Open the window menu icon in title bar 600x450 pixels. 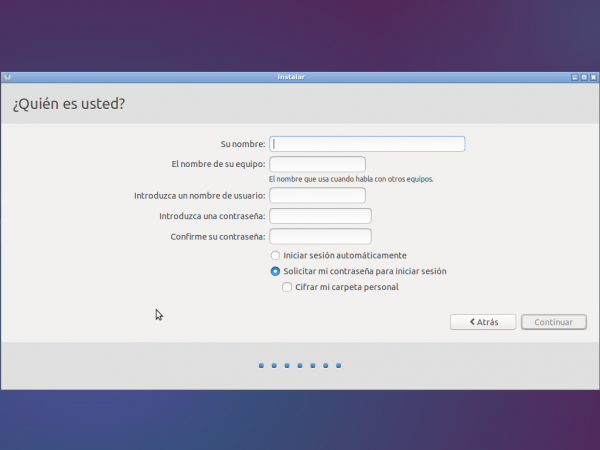click(7, 77)
